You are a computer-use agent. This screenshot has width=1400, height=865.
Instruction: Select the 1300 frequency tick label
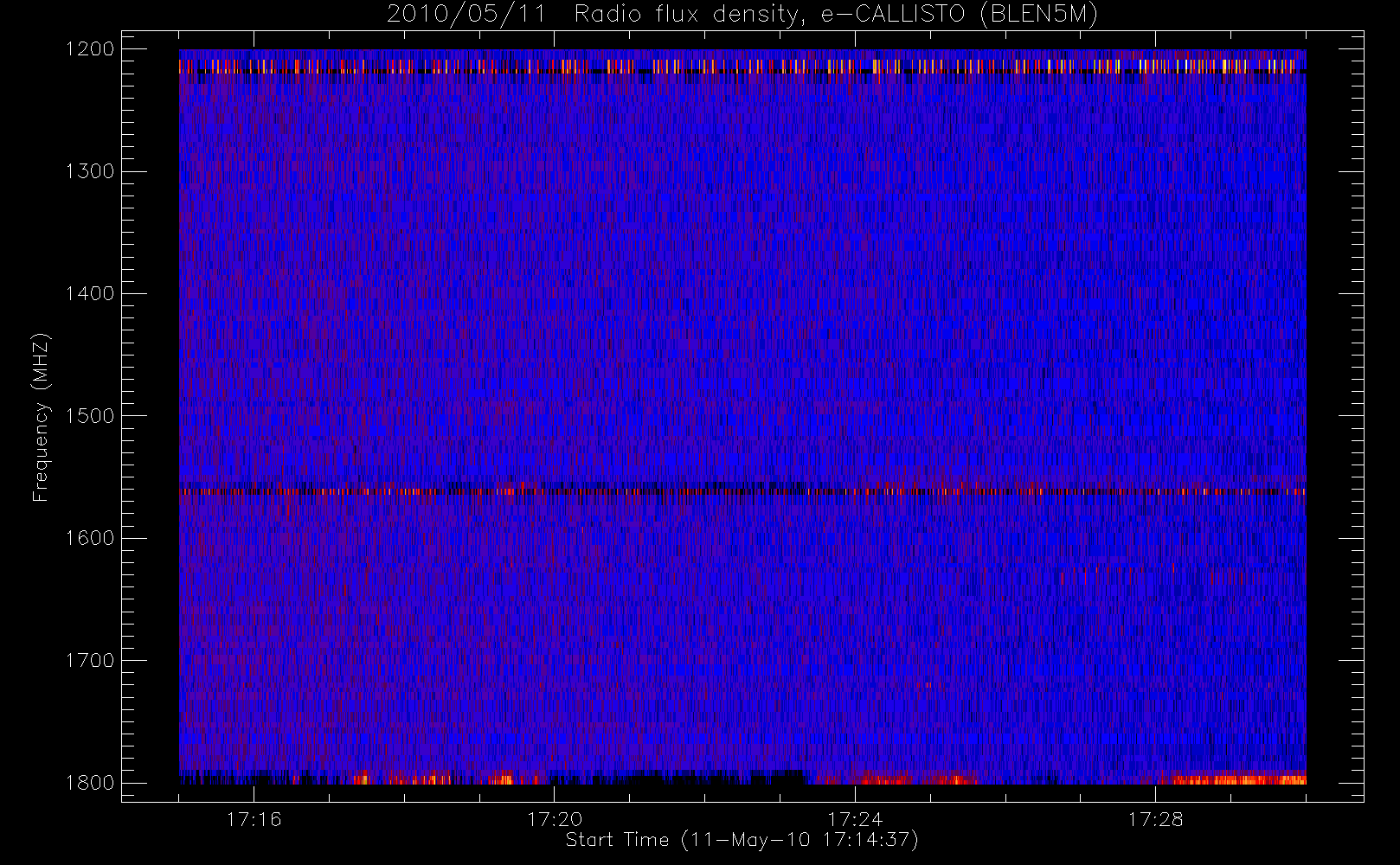click(91, 171)
